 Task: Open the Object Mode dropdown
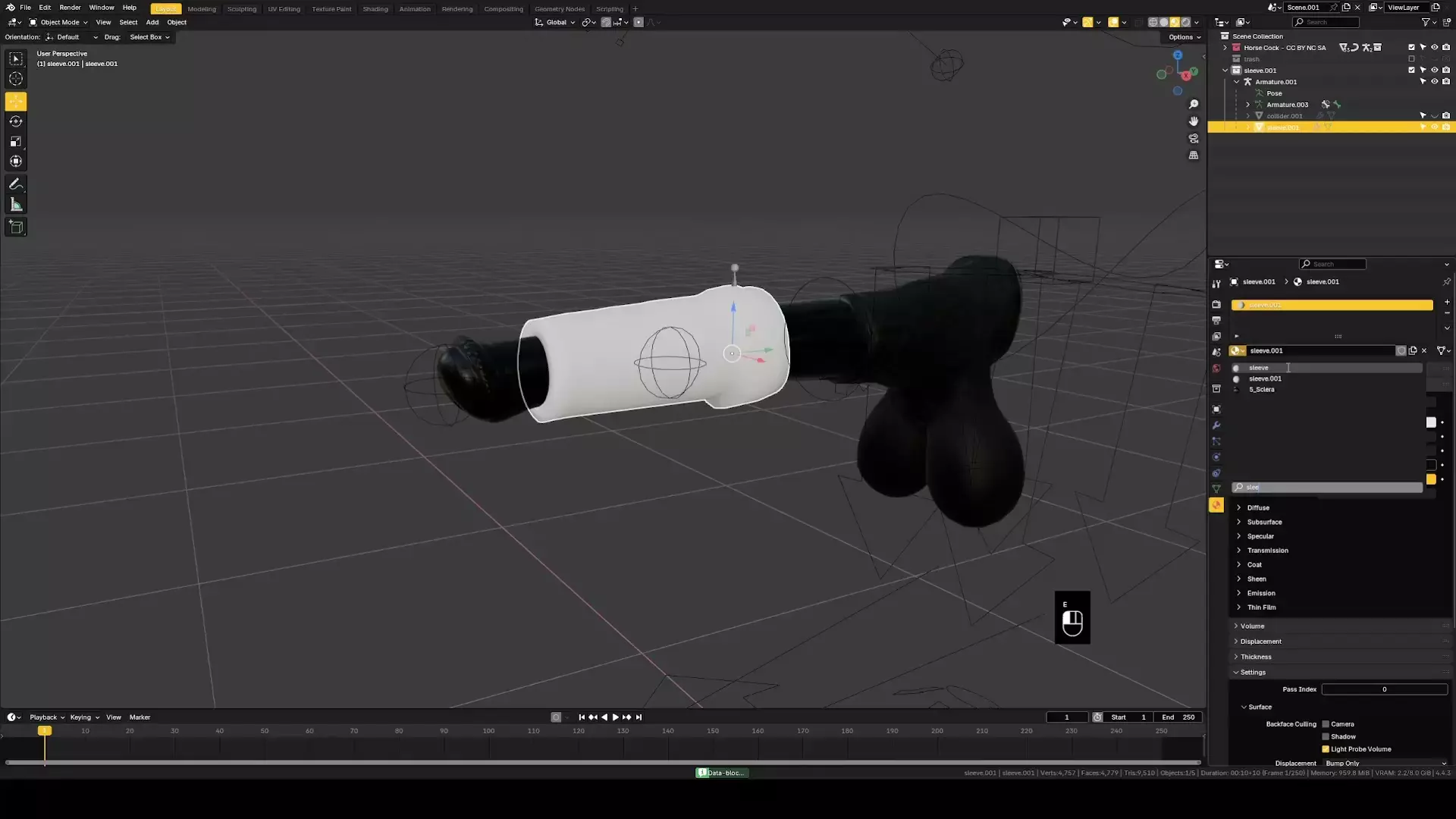coord(59,22)
